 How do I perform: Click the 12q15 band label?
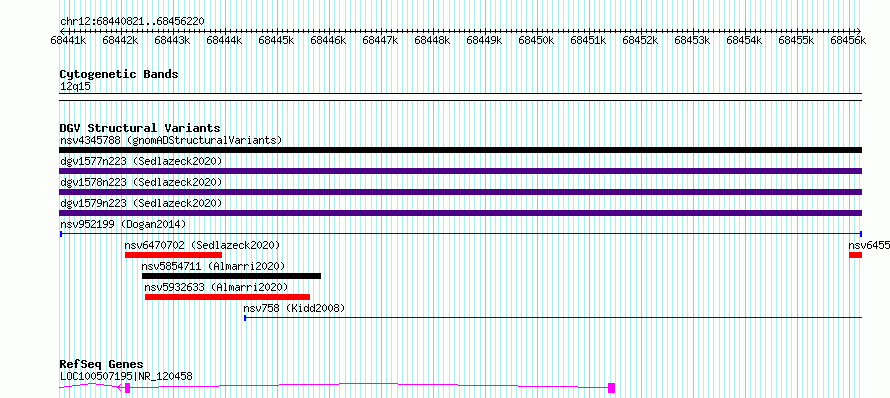(75, 86)
